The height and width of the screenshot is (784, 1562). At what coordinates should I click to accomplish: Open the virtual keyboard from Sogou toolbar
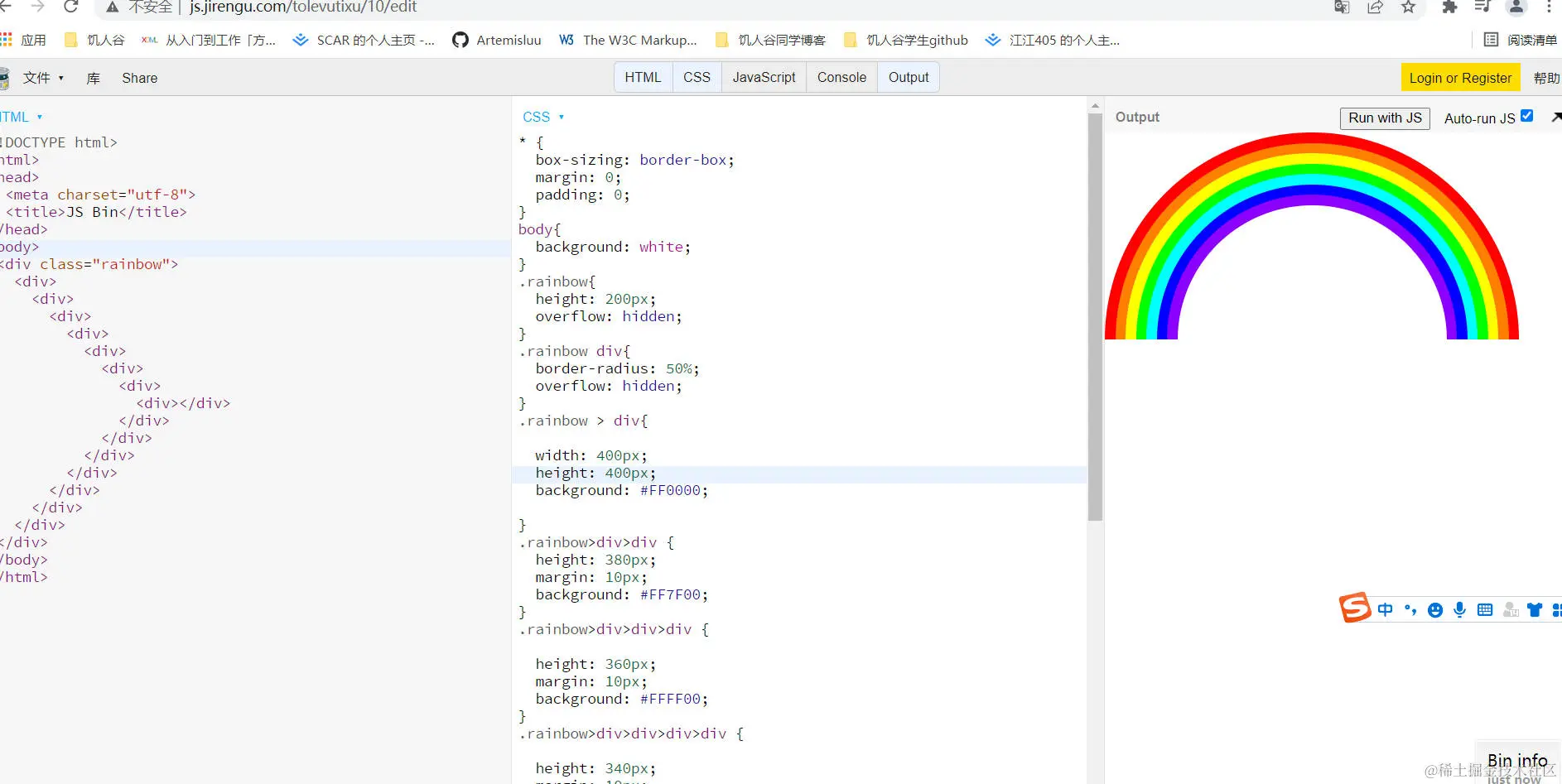[1485, 609]
